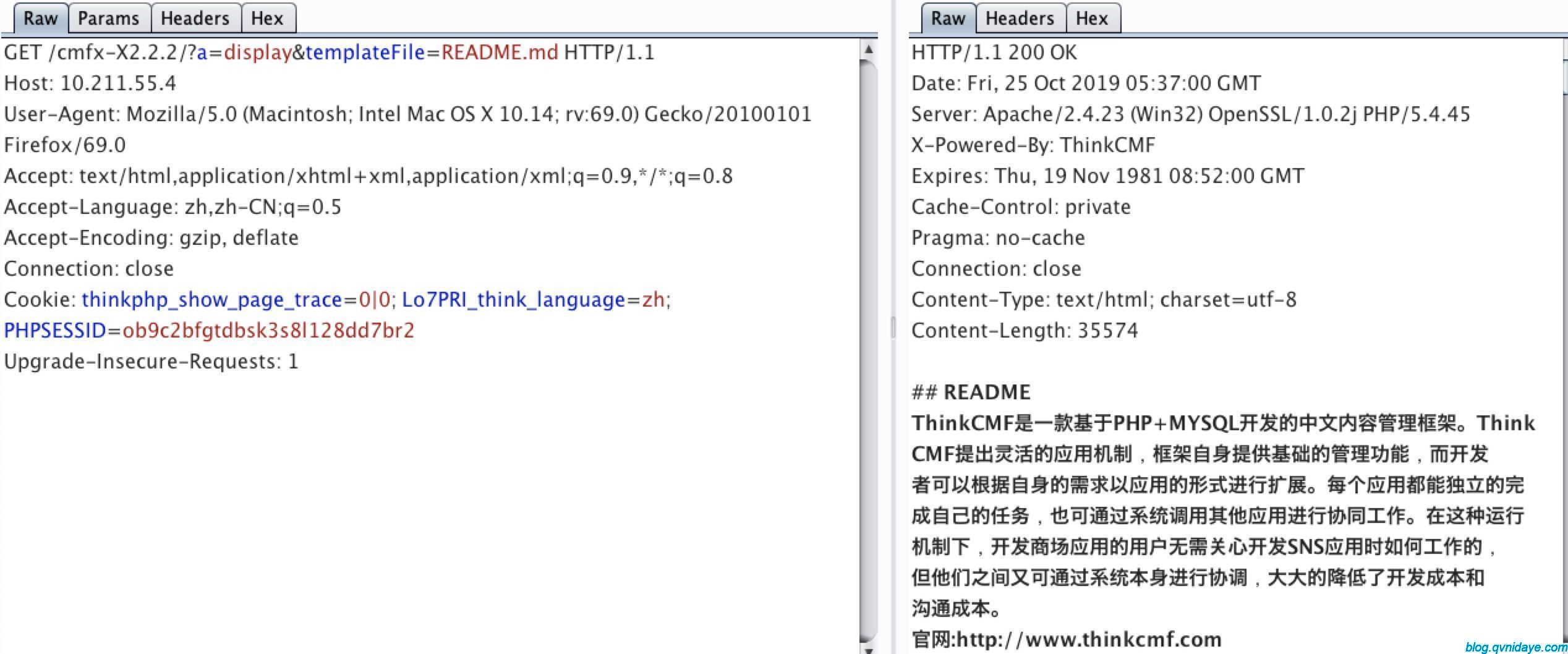Click the Firefox/69.0 text
Viewport: 1568px width, 654px height.
(65, 145)
